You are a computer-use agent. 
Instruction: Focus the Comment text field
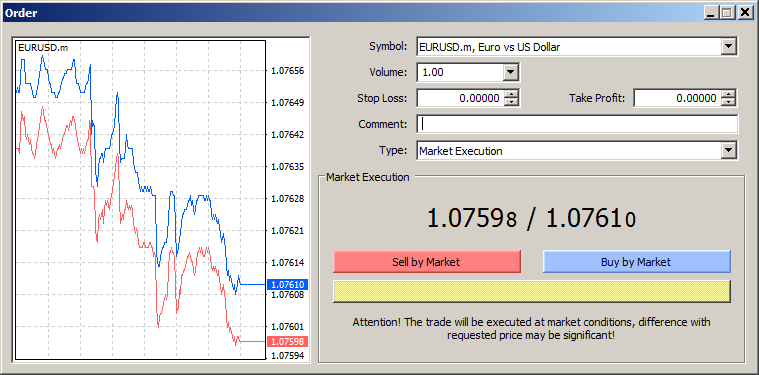tap(577, 124)
